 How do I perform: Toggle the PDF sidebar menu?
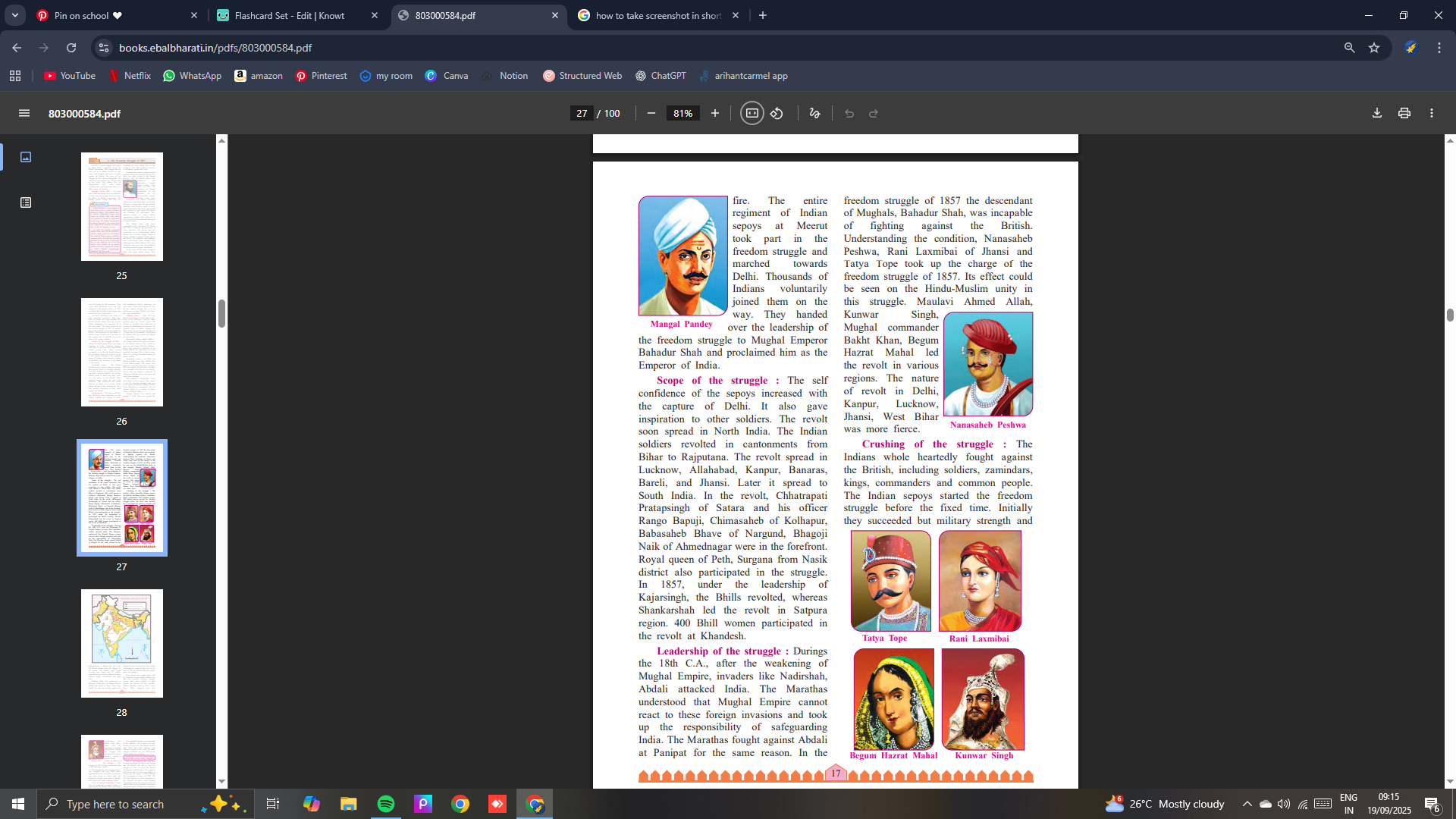click(24, 113)
